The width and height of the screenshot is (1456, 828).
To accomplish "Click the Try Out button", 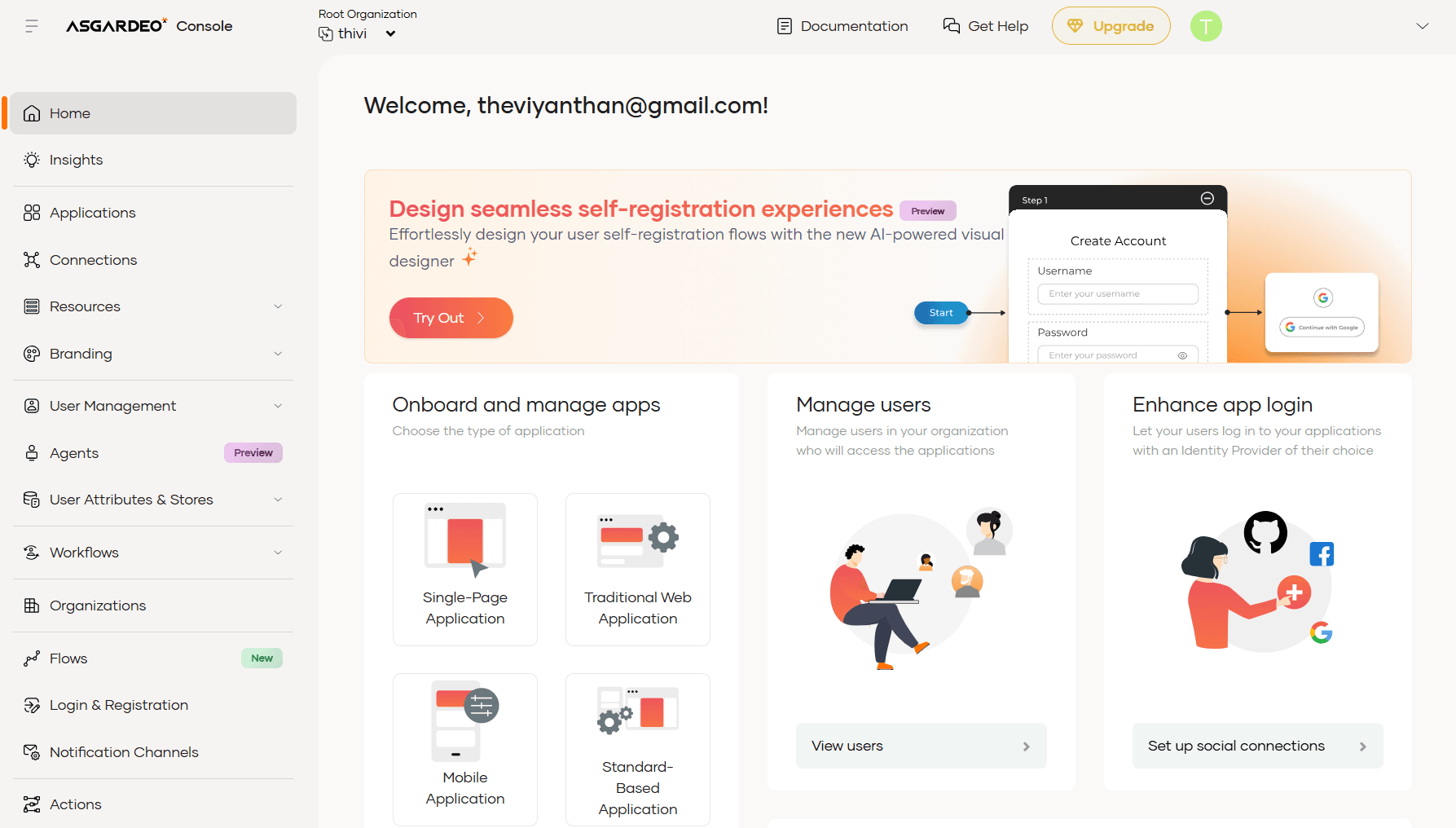I will [451, 318].
